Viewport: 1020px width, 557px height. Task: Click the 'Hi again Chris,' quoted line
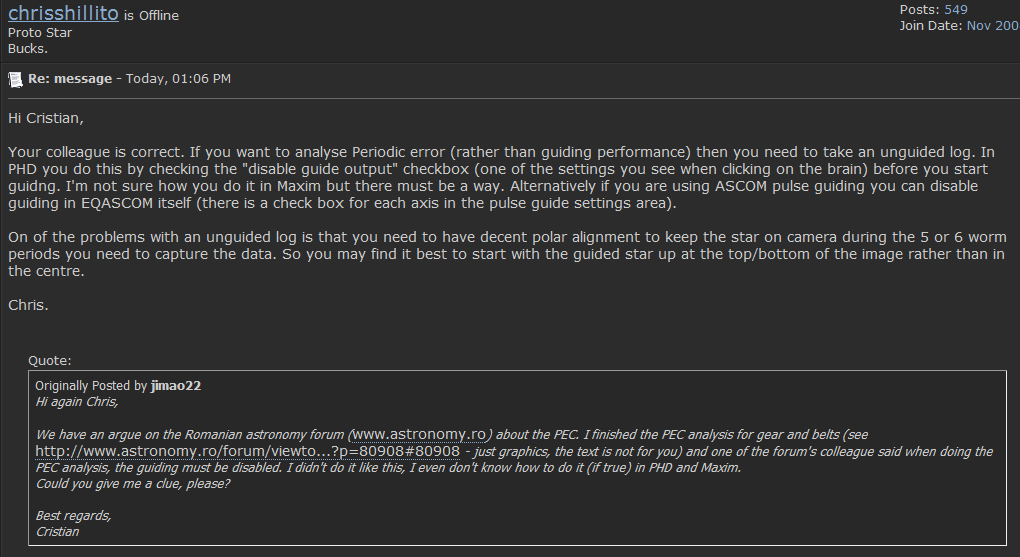point(77,402)
